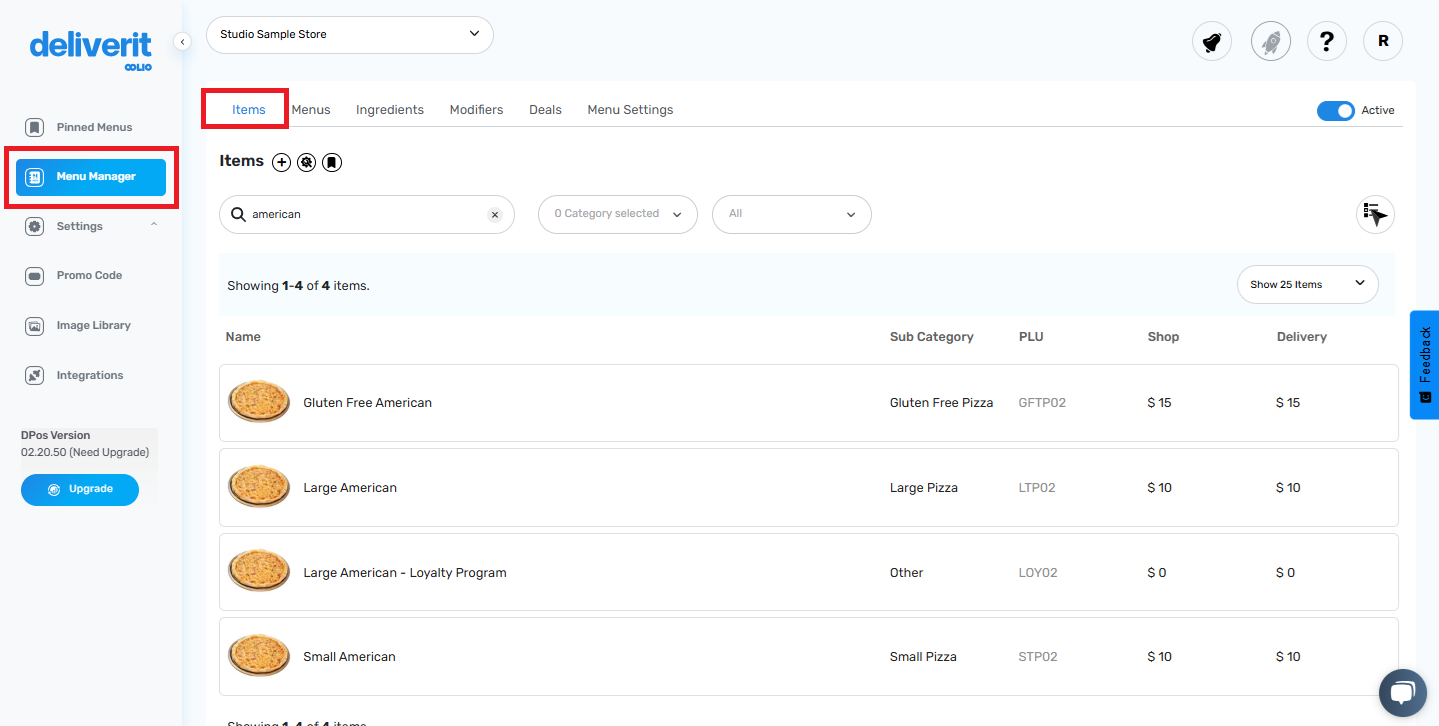The image size is (1439, 726).
Task: Open Menu Manager in sidebar
Action: pyautogui.click(x=91, y=177)
